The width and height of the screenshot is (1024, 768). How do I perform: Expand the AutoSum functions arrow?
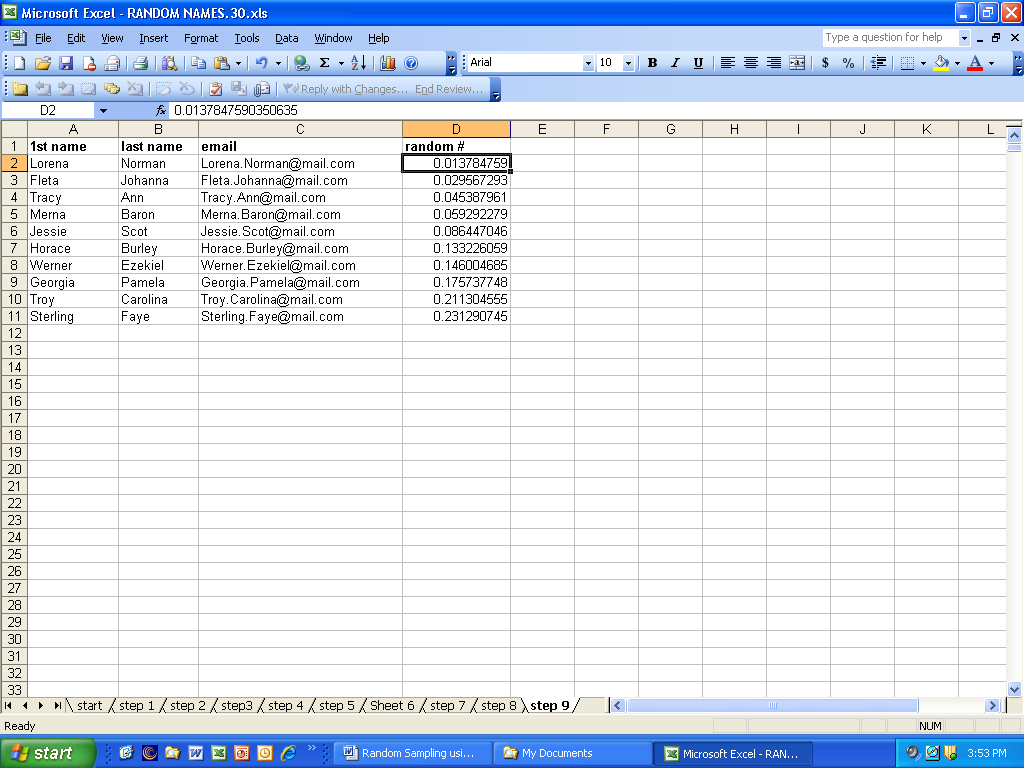coord(341,63)
